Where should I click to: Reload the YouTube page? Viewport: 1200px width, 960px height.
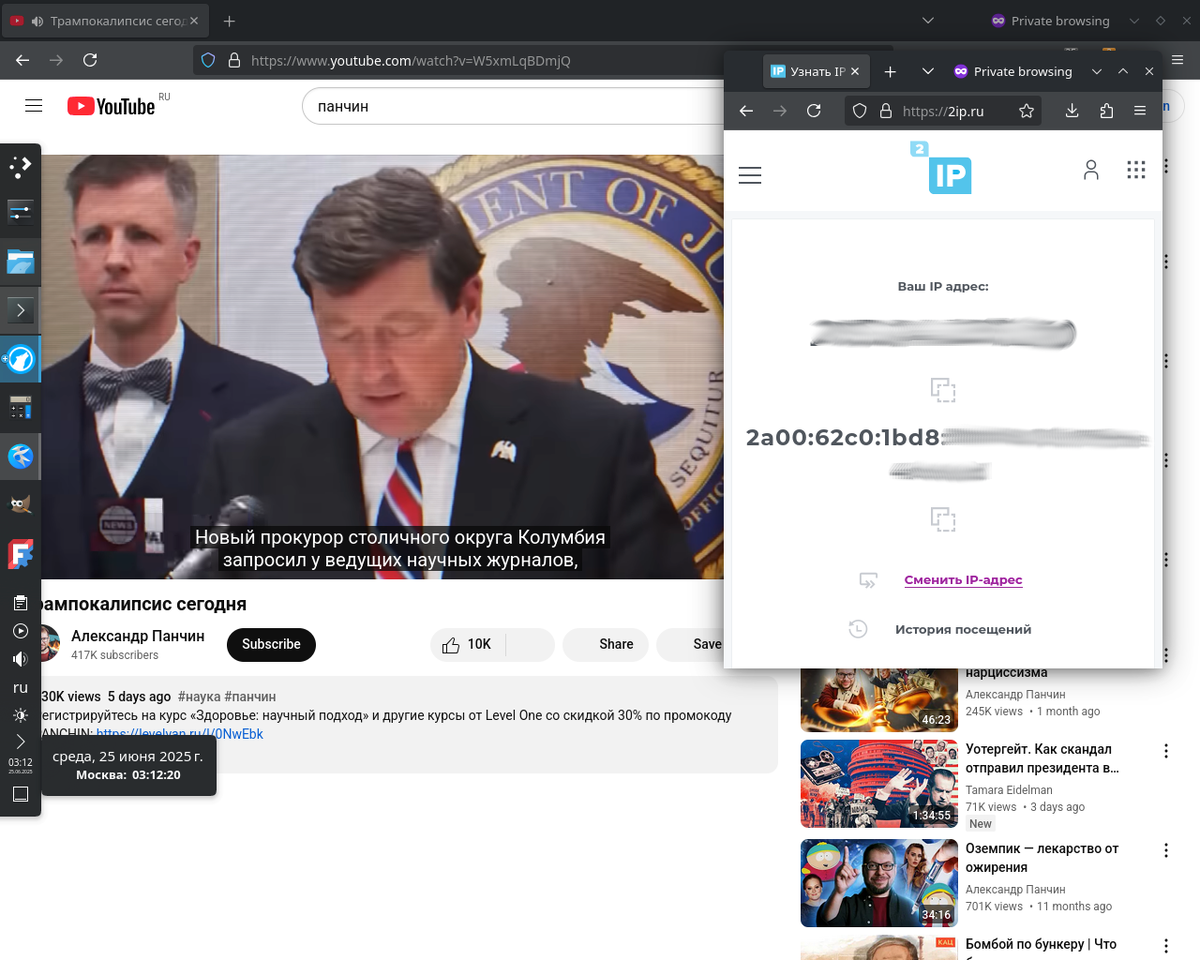coord(90,60)
